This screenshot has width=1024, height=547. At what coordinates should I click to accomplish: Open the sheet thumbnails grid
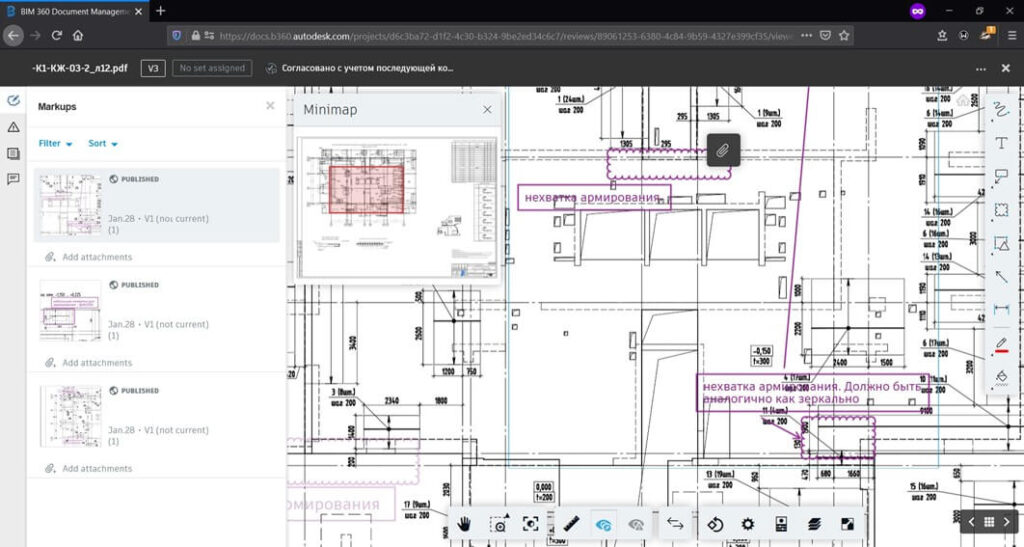pos(989,522)
